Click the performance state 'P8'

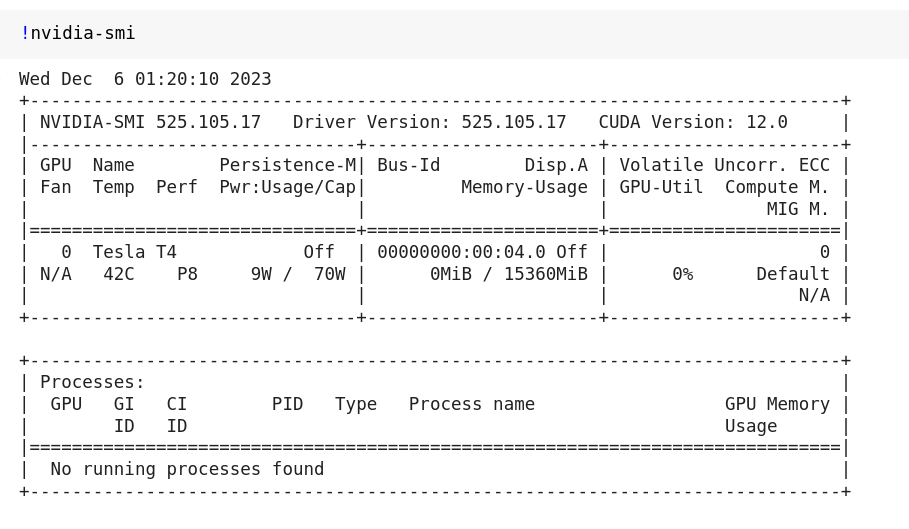[x=187, y=274]
